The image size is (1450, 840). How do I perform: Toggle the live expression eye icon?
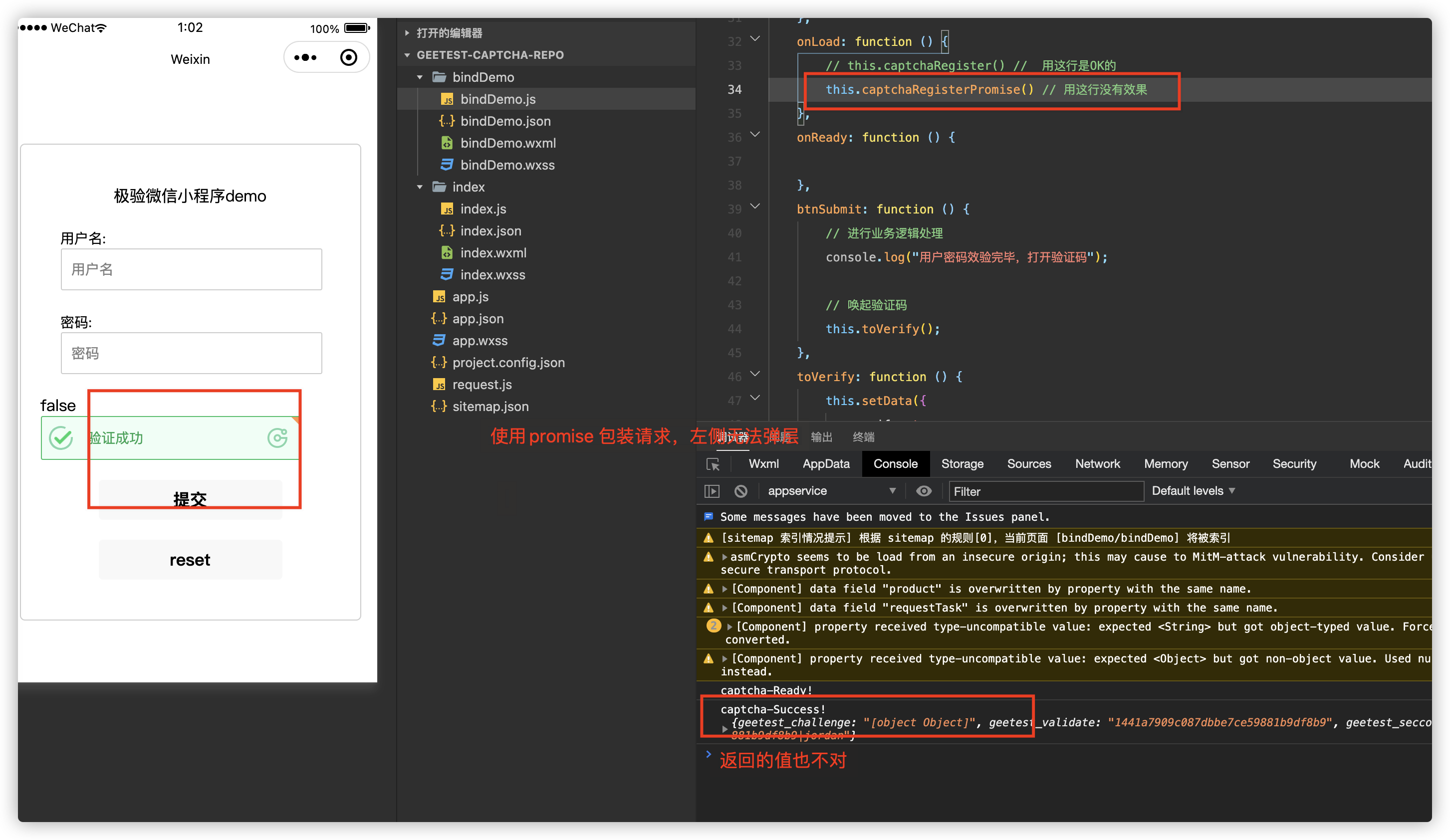[x=924, y=491]
